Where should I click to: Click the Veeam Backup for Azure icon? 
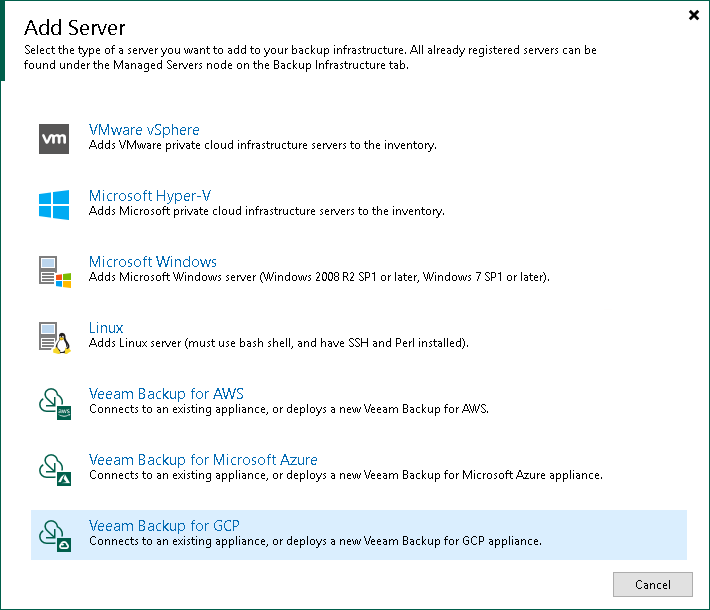point(55,470)
